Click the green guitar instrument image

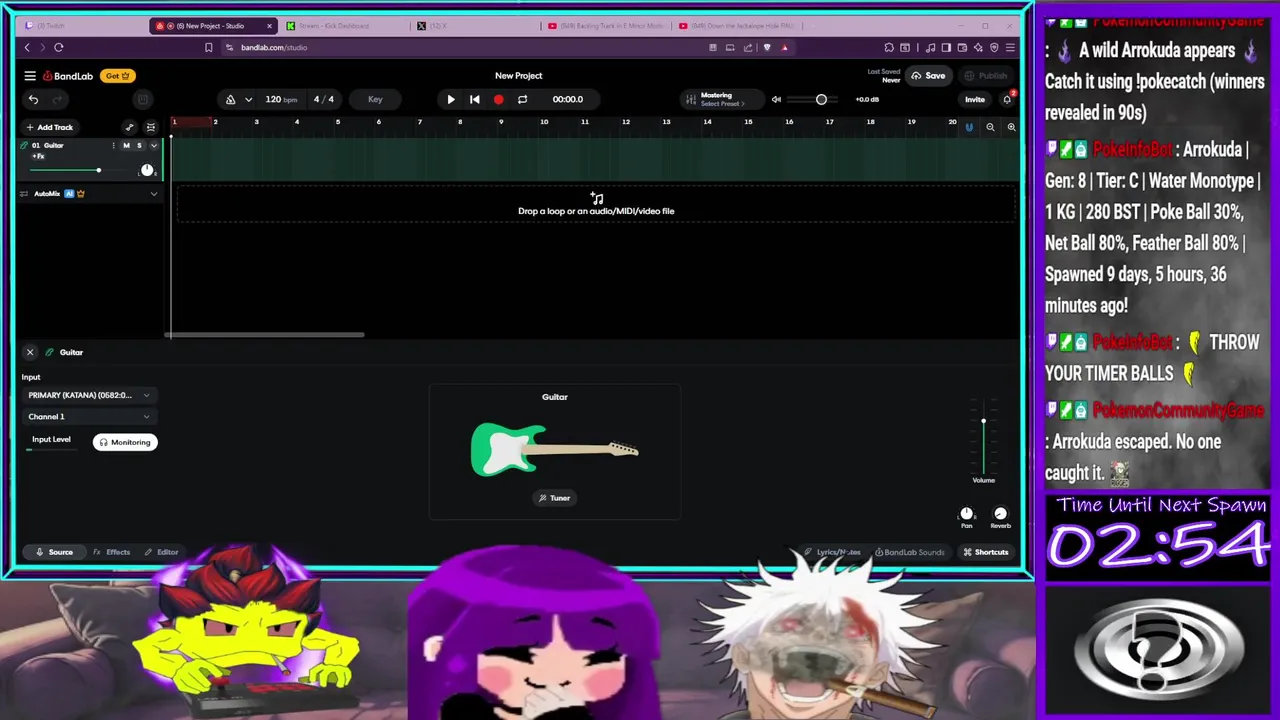point(554,449)
